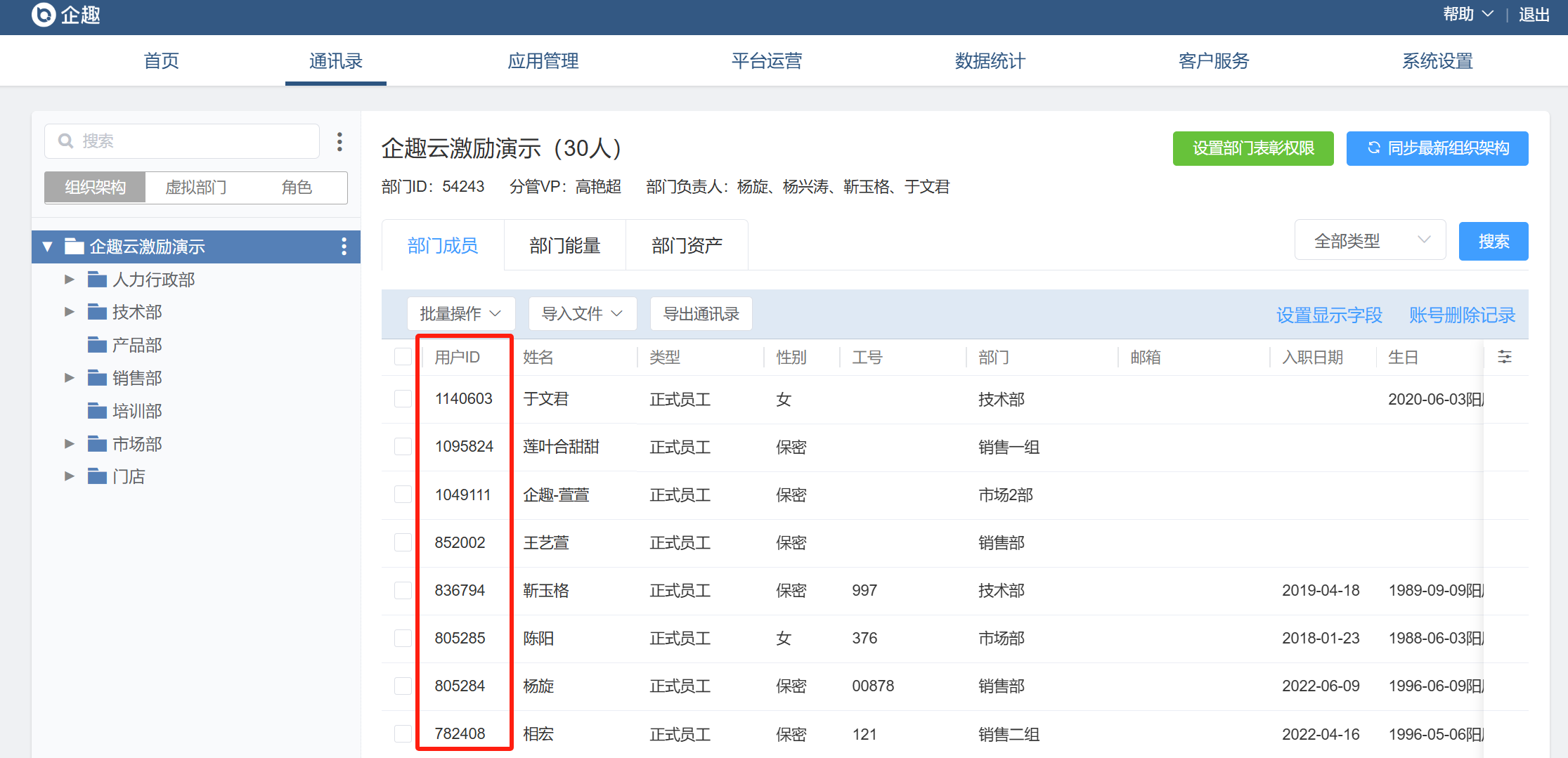Open the 企趣云激励演示 node options menu
This screenshot has width=1568, height=758.
point(344,247)
